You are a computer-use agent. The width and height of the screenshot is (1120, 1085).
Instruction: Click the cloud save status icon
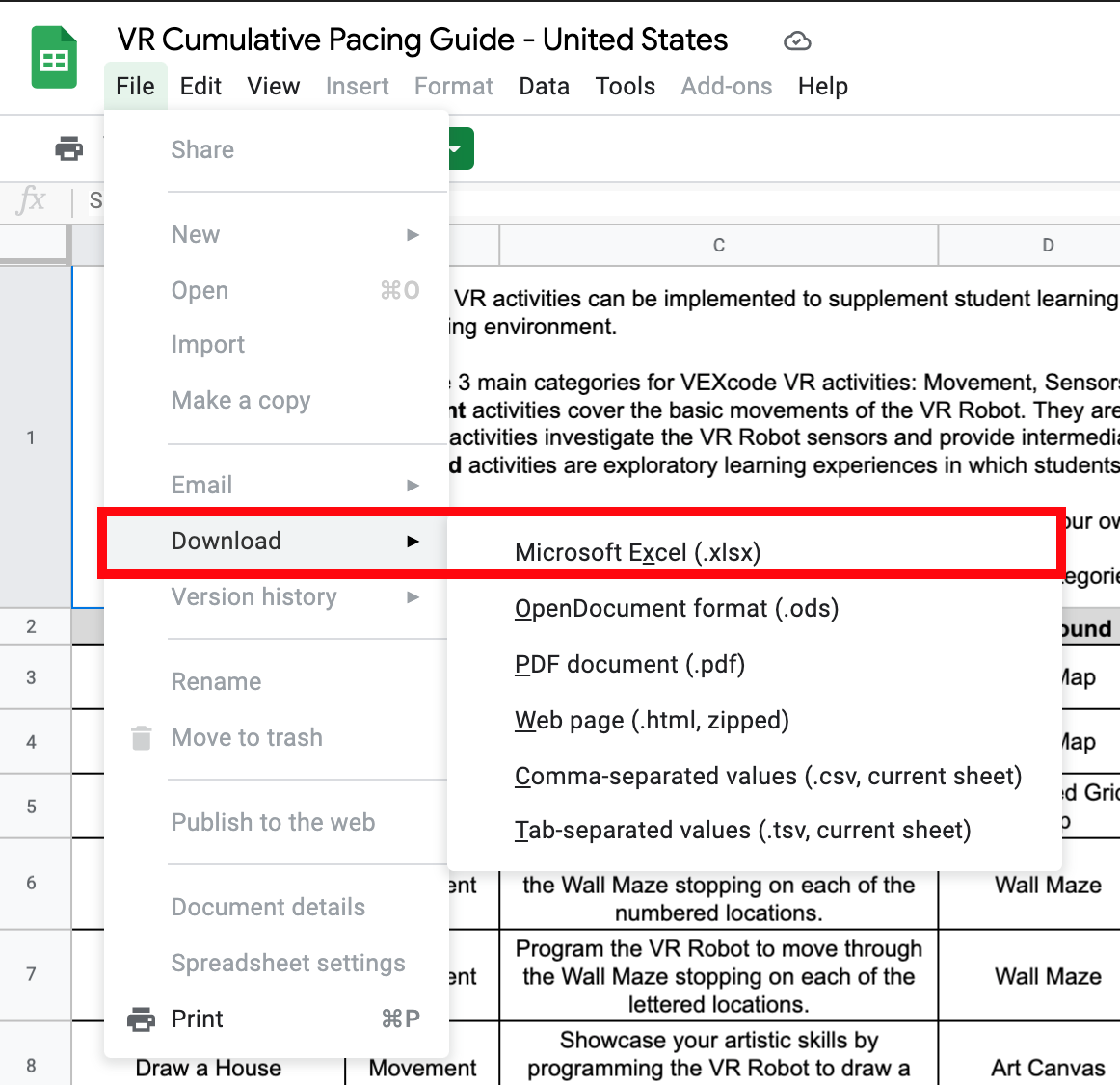tap(797, 40)
